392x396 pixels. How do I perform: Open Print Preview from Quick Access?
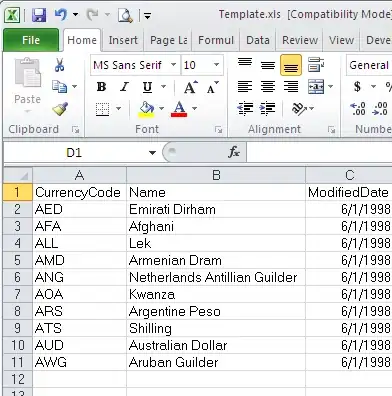click(x=125, y=15)
